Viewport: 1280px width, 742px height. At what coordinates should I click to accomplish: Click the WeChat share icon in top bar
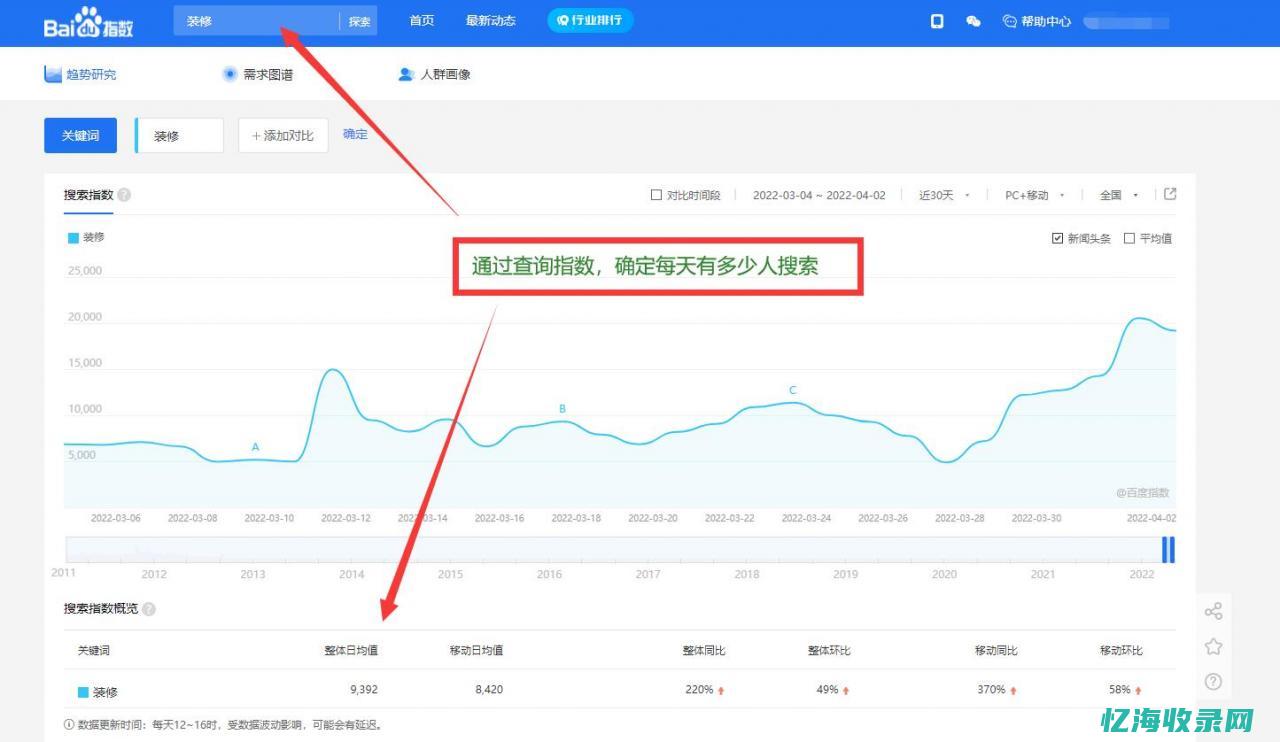(x=973, y=20)
